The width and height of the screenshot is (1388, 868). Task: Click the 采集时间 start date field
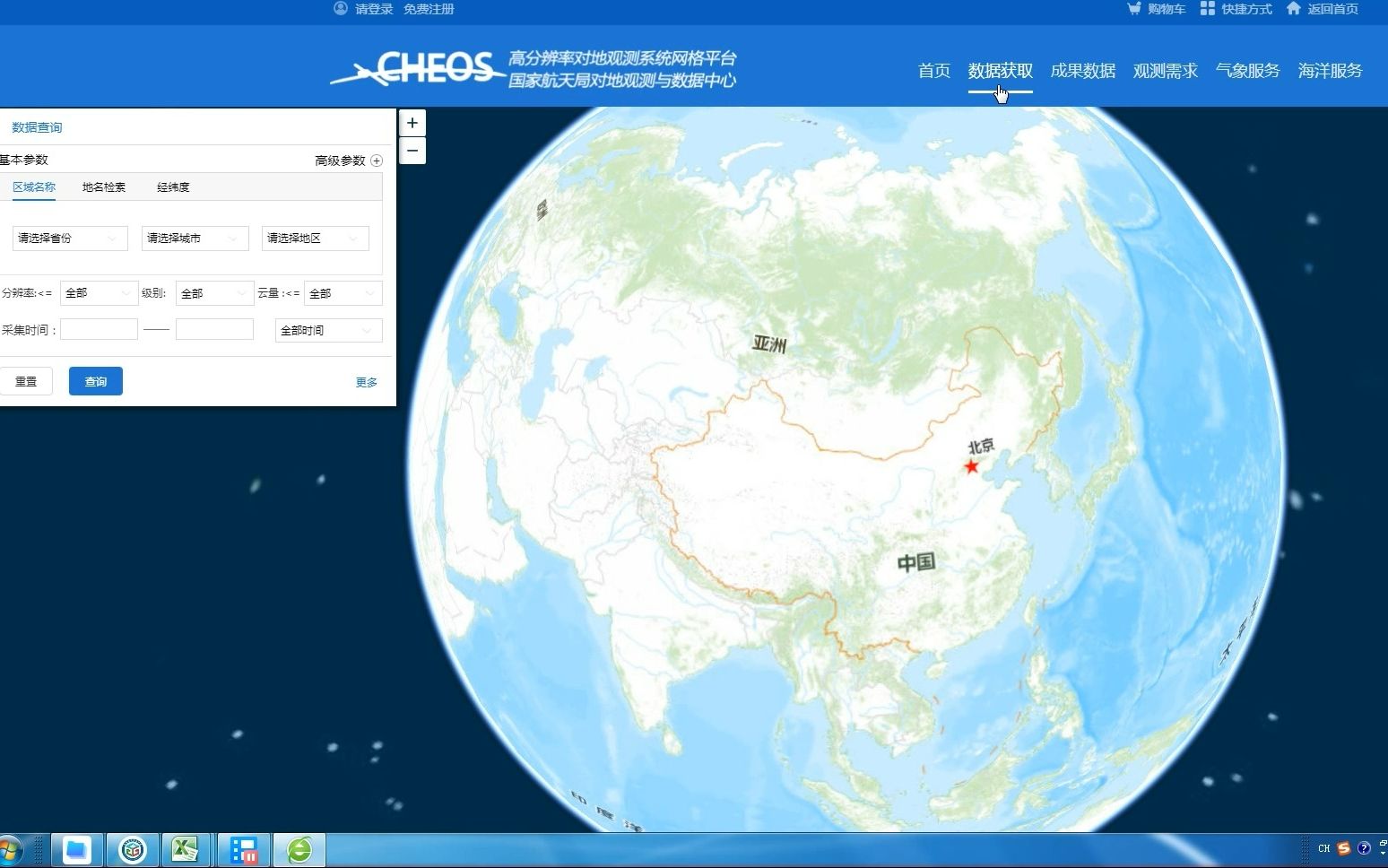(100, 330)
